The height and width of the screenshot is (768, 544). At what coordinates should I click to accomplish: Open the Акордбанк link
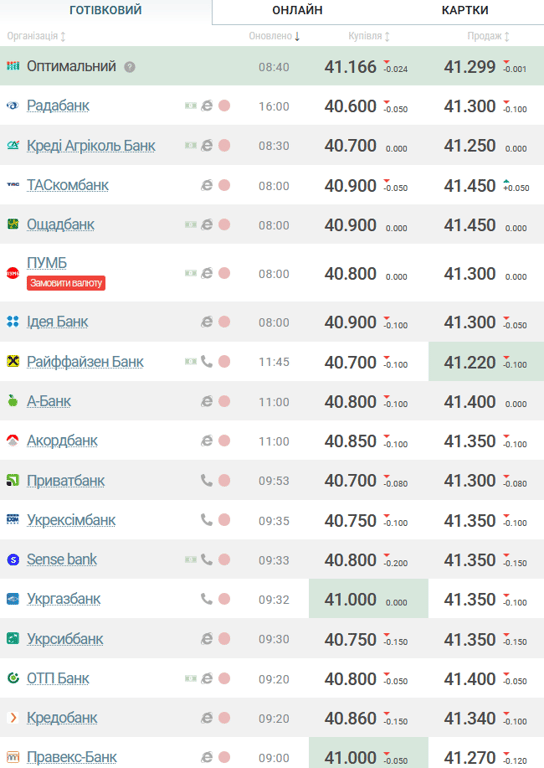(62, 441)
